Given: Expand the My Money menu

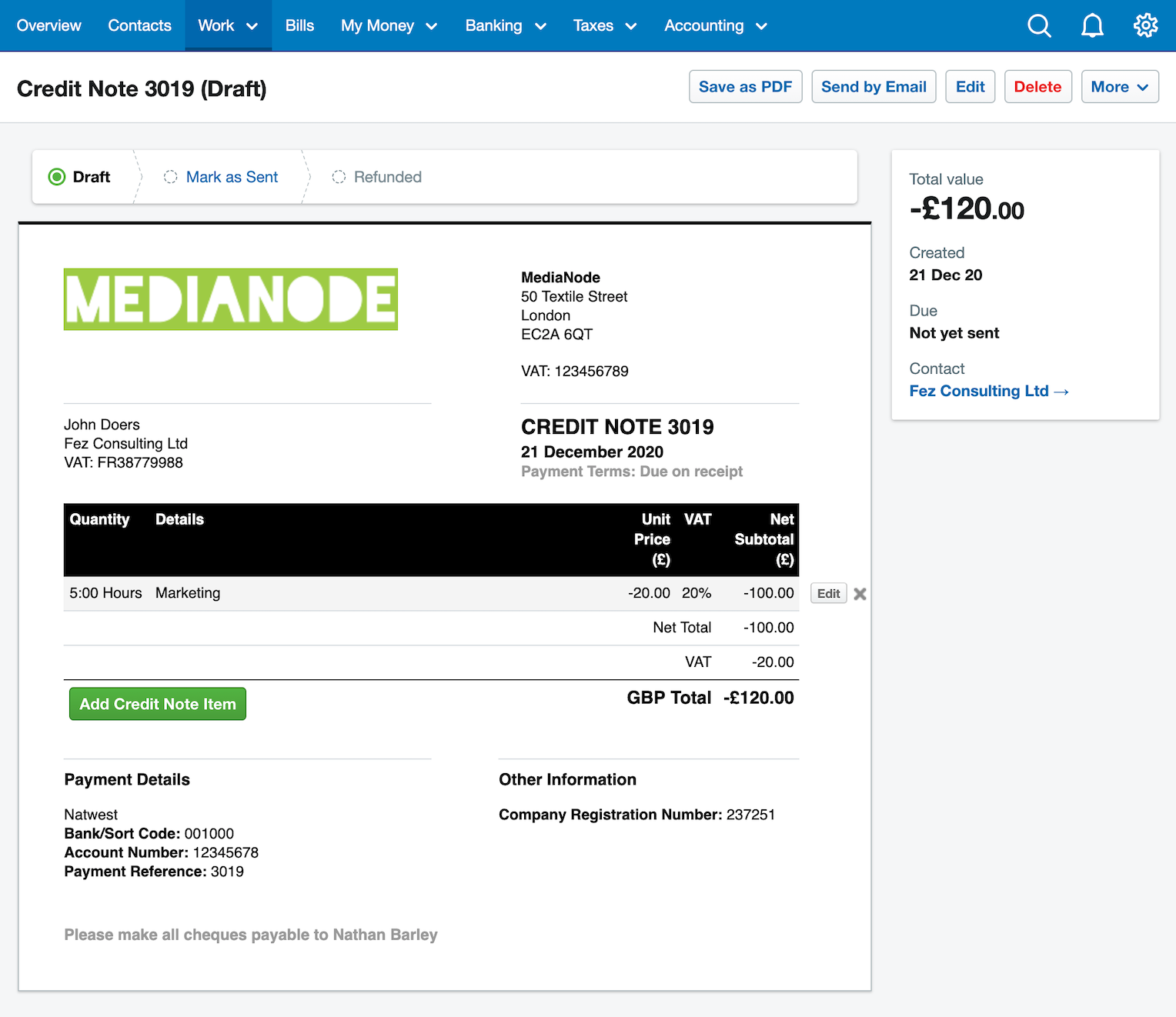Looking at the screenshot, I should 389,25.
